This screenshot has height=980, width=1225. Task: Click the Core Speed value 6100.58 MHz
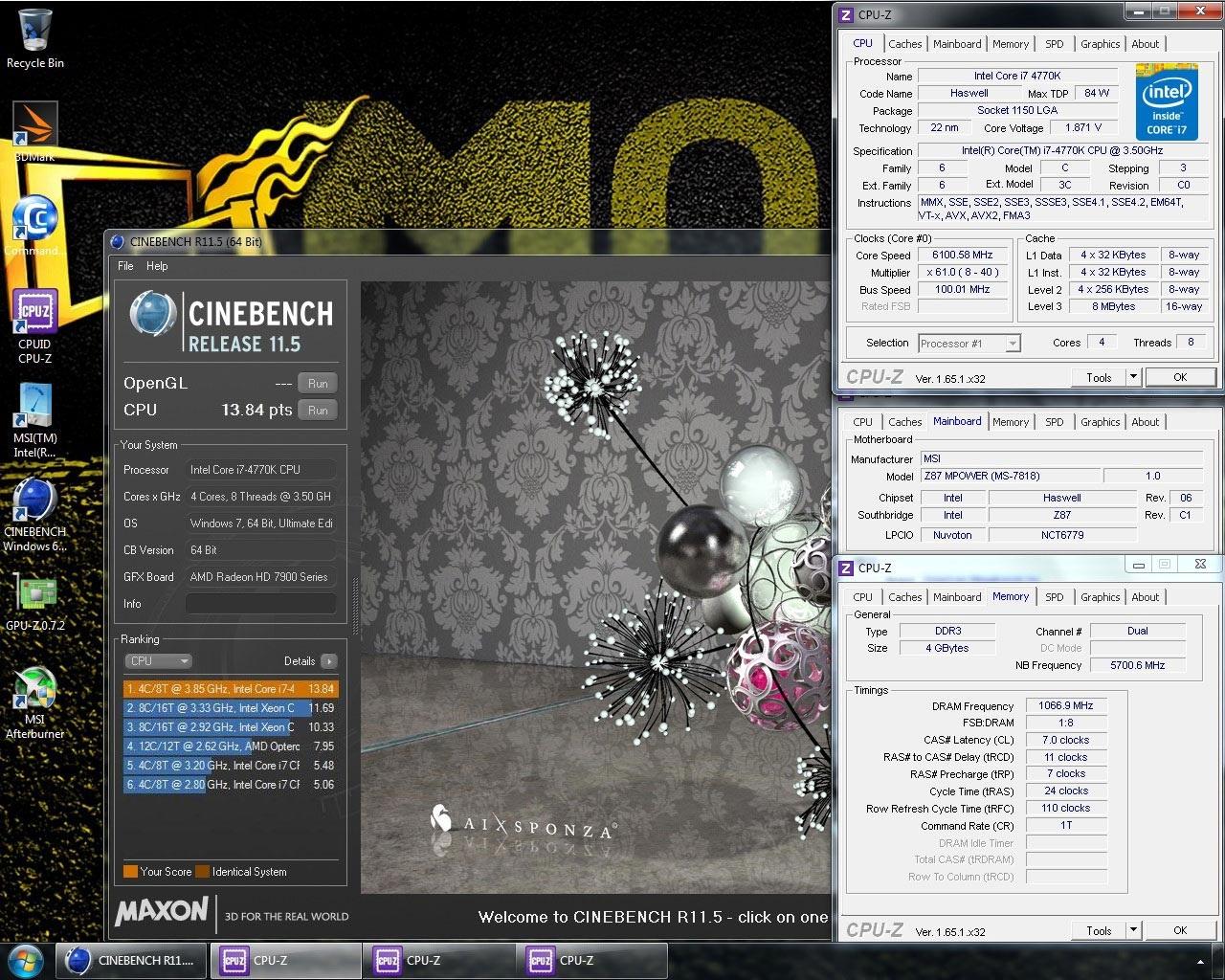click(x=962, y=256)
